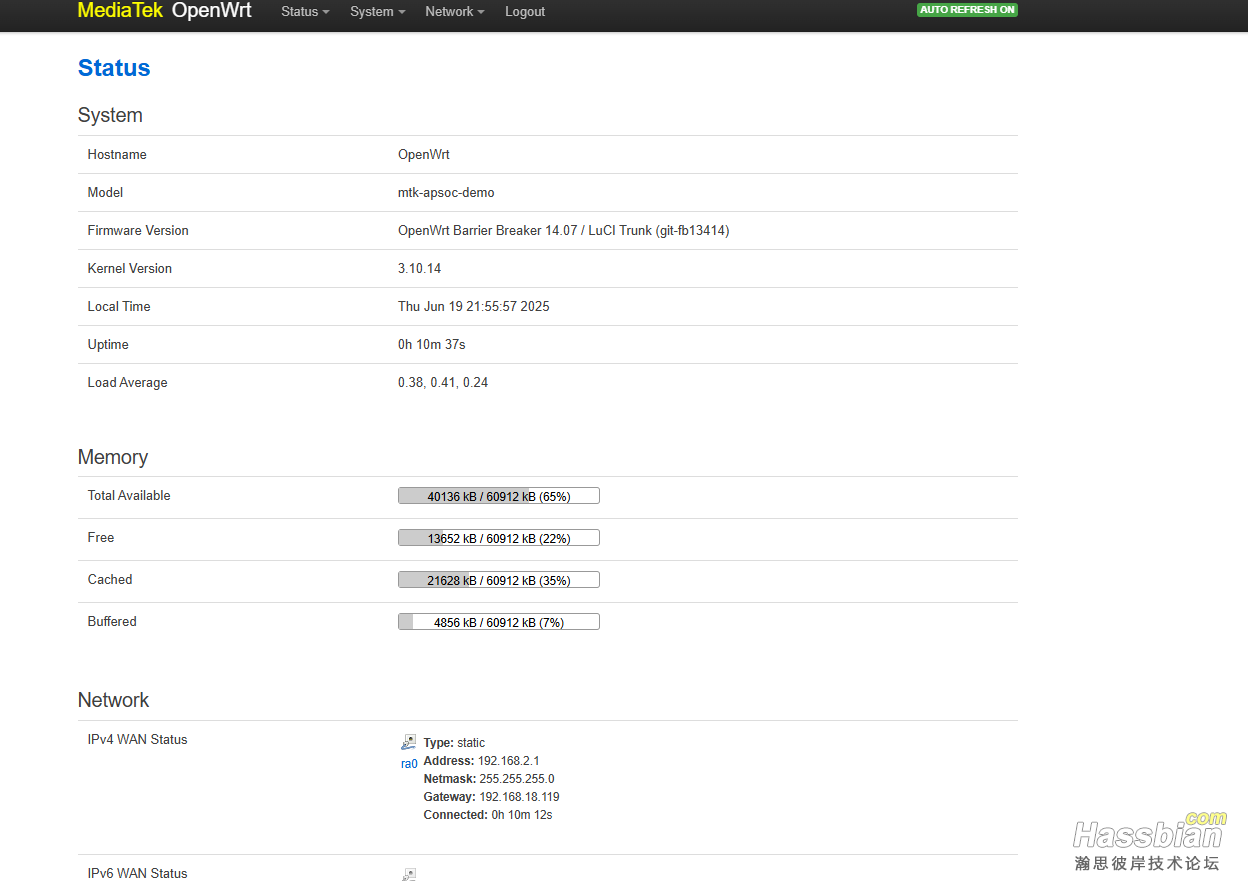Click the Total Available label
This screenshot has width=1248, height=881.
(129, 496)
